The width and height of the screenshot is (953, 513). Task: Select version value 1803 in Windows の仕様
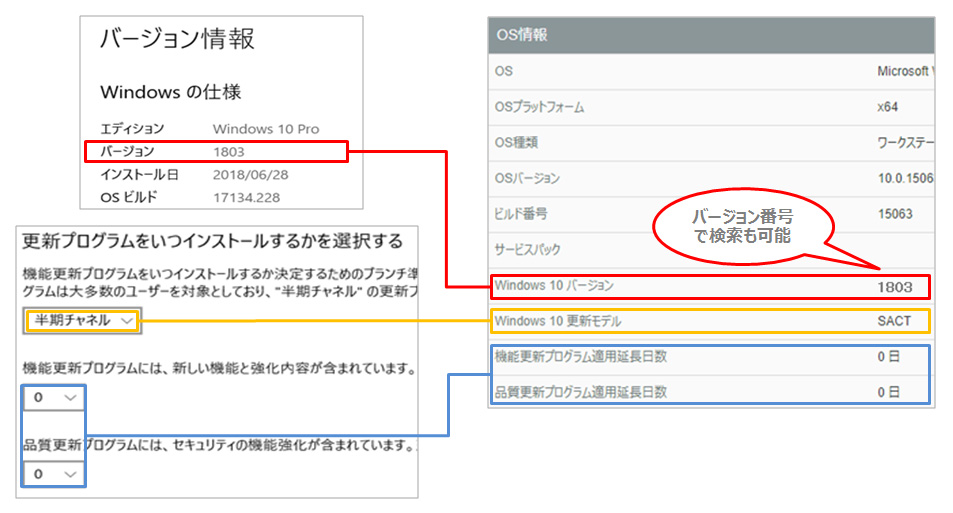(x=229, y=152)
